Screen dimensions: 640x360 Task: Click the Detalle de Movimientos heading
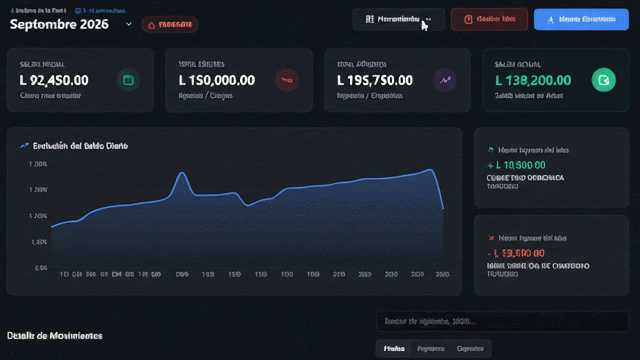[x=55, y=336]
